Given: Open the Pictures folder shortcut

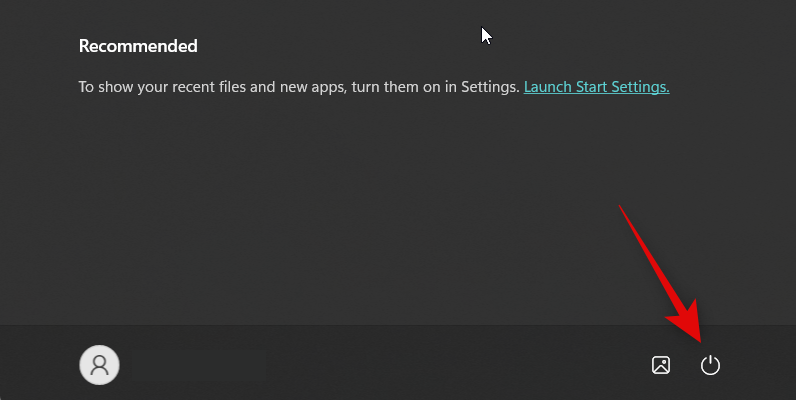Looking at the screenshot, I should click(661, 365).
